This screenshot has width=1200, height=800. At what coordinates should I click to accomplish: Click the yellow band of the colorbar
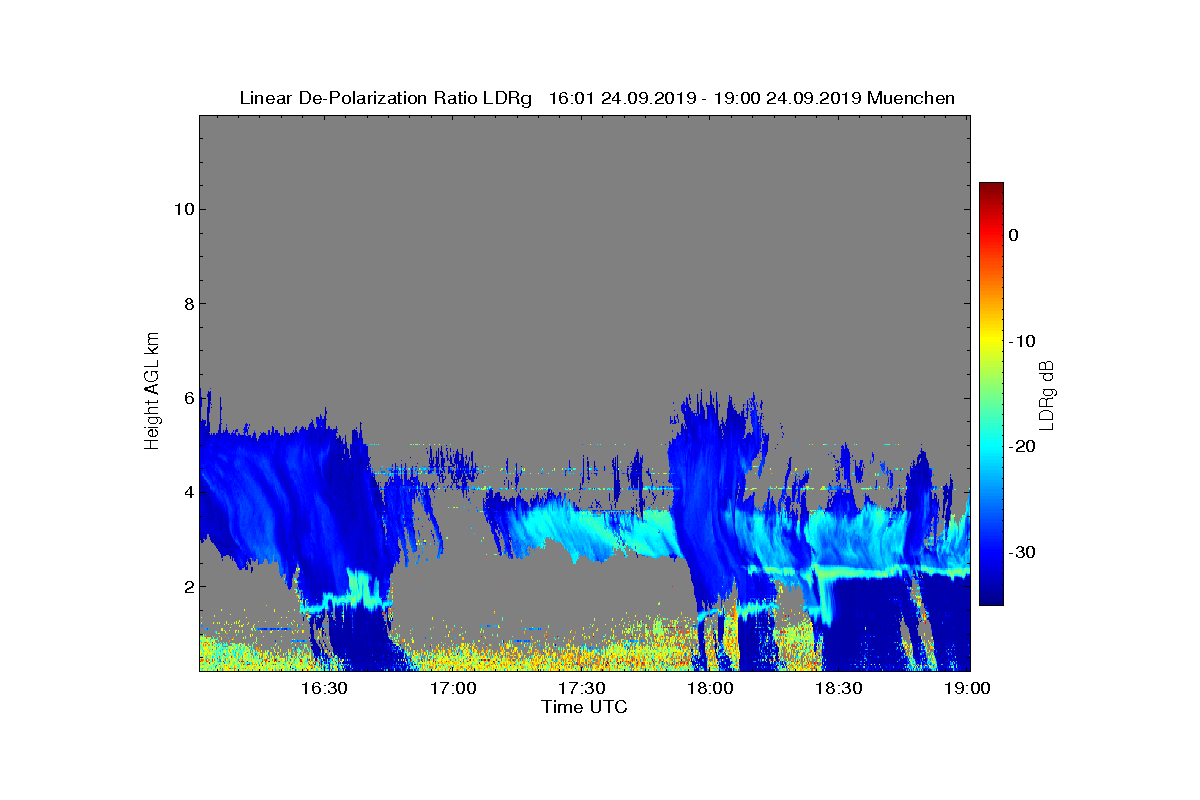[991, 341]
